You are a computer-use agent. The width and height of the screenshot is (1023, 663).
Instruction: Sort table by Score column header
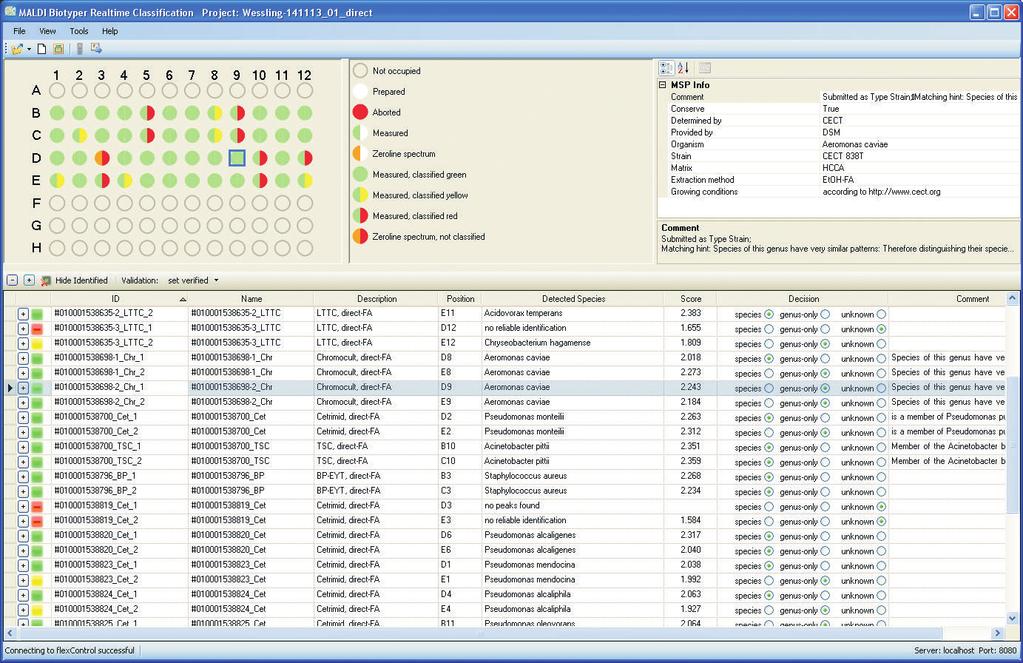click(x=690, y=299)
